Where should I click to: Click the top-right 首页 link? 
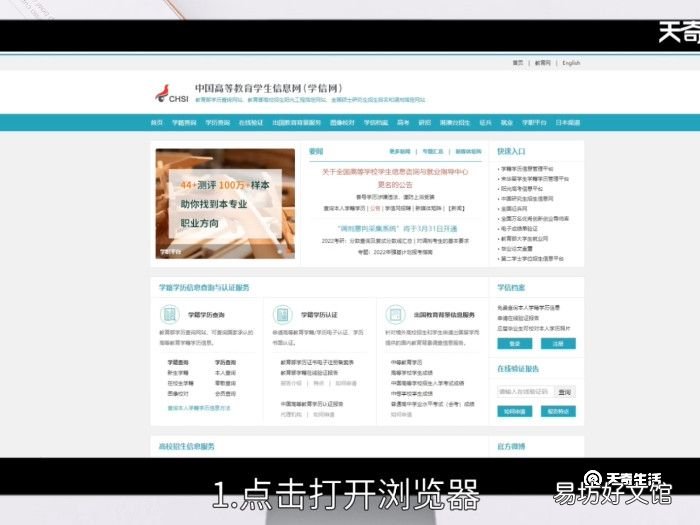click(518, 63)
